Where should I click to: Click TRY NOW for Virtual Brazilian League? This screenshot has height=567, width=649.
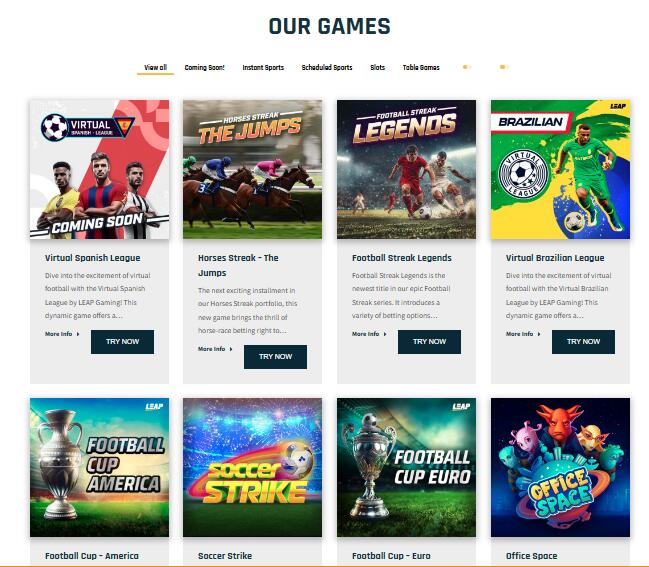(x=583, y=341)
